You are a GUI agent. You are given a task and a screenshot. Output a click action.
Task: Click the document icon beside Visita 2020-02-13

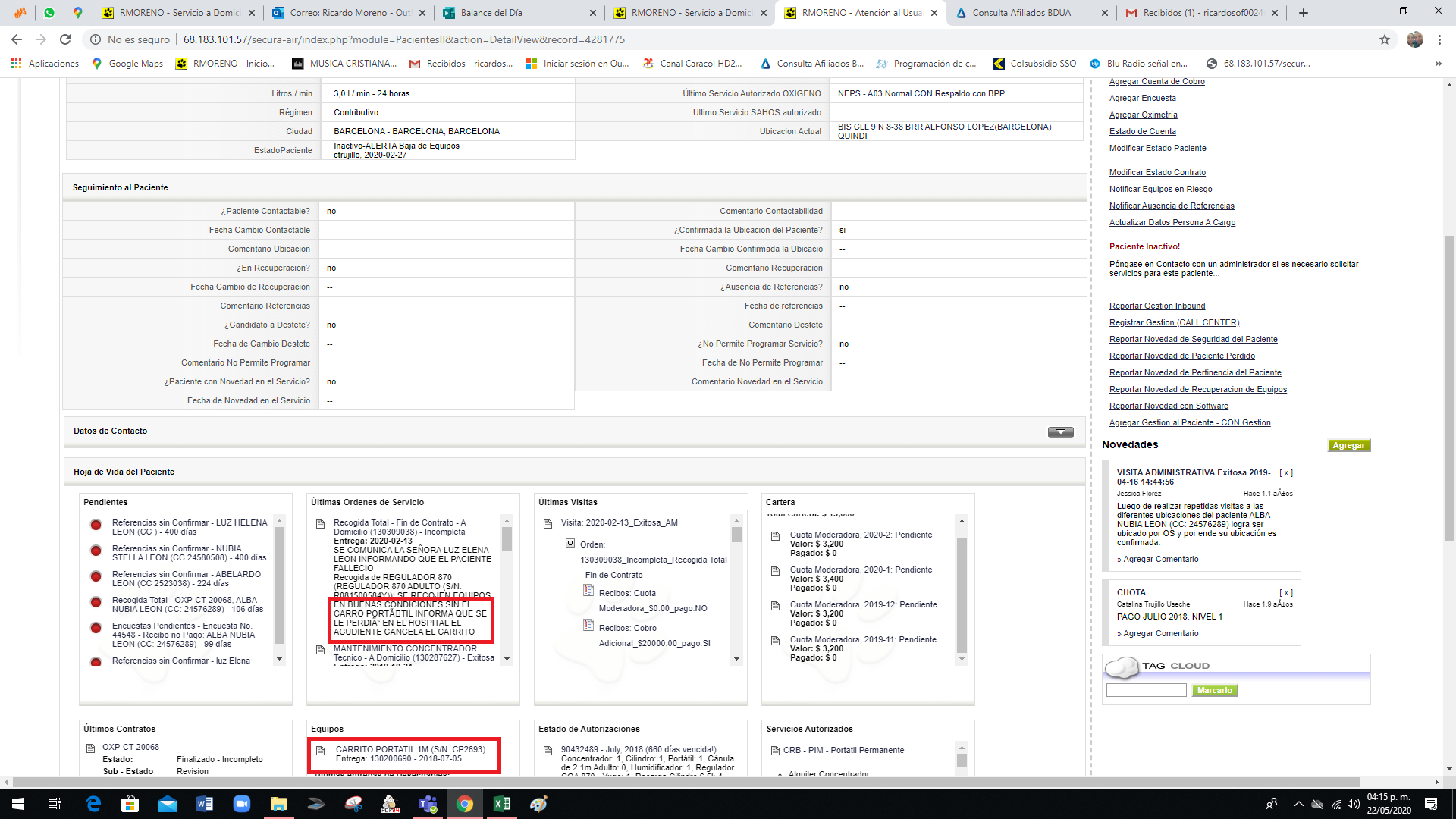click(548, 524)
